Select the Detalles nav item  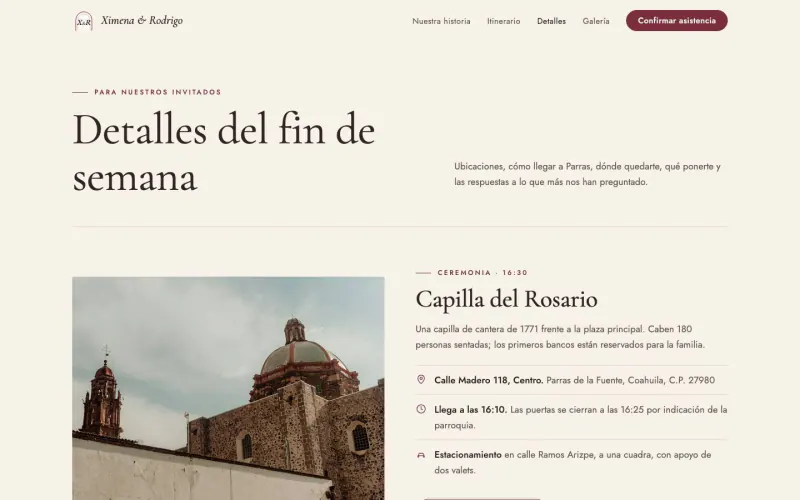[x=552, y=21]
